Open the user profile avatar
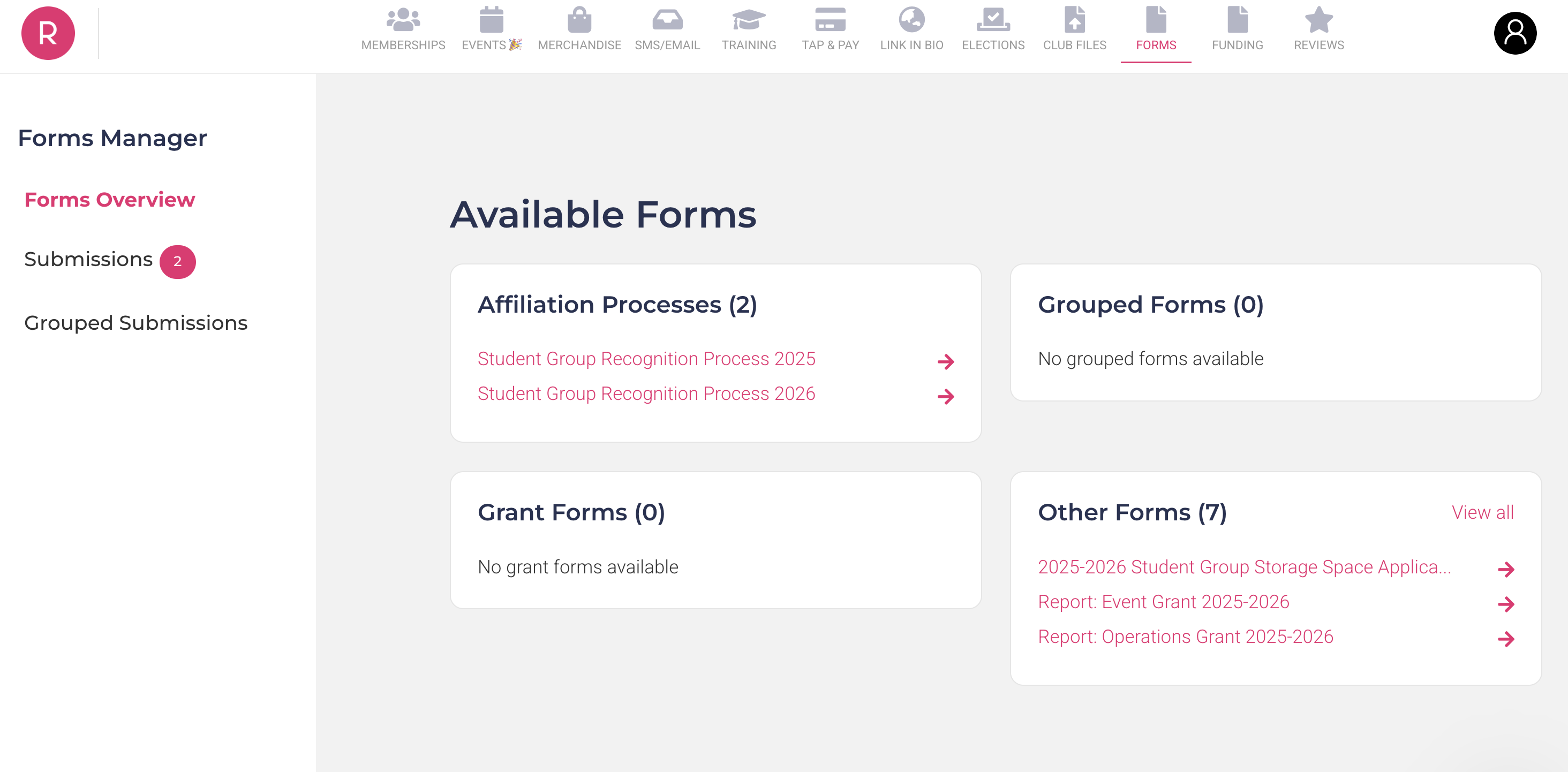 click(x=1514, y=33)
